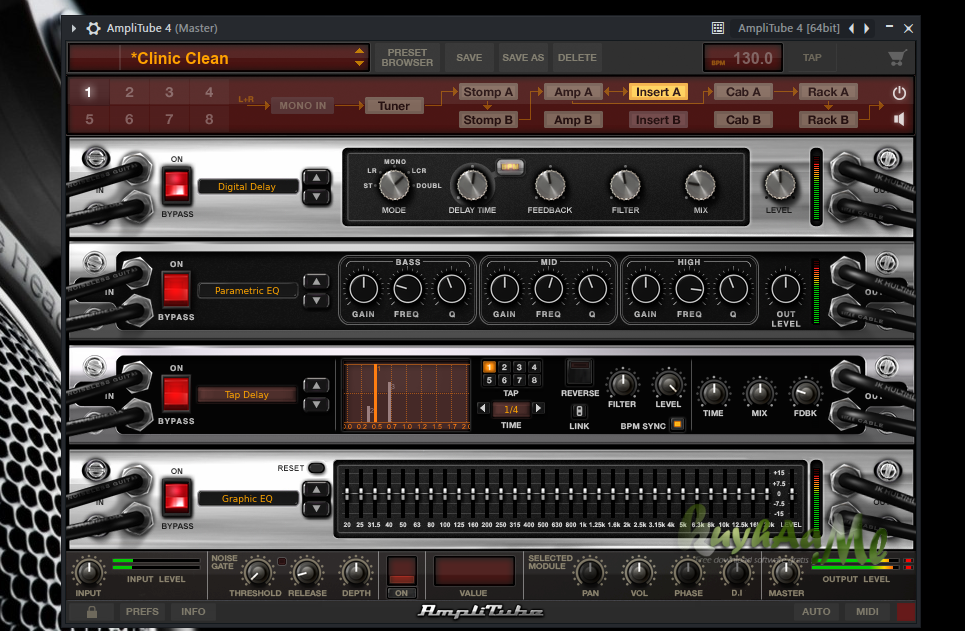Click the Save As button
The height and width of the screenshot is (631, 965).
[523, 58]
